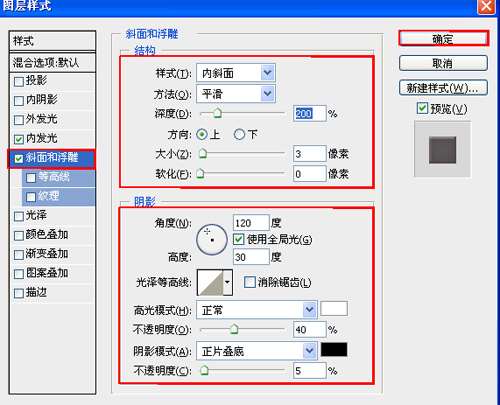
Task: Click the highlight opacity input showing 40
Action: [x=309, y=330]
